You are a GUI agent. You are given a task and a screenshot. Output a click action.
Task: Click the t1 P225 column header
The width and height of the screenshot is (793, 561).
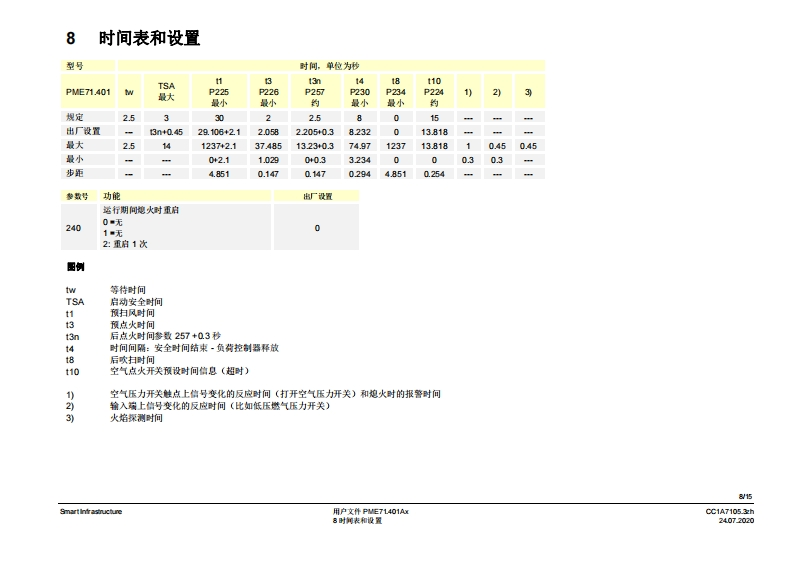click(x=219, y=91)
